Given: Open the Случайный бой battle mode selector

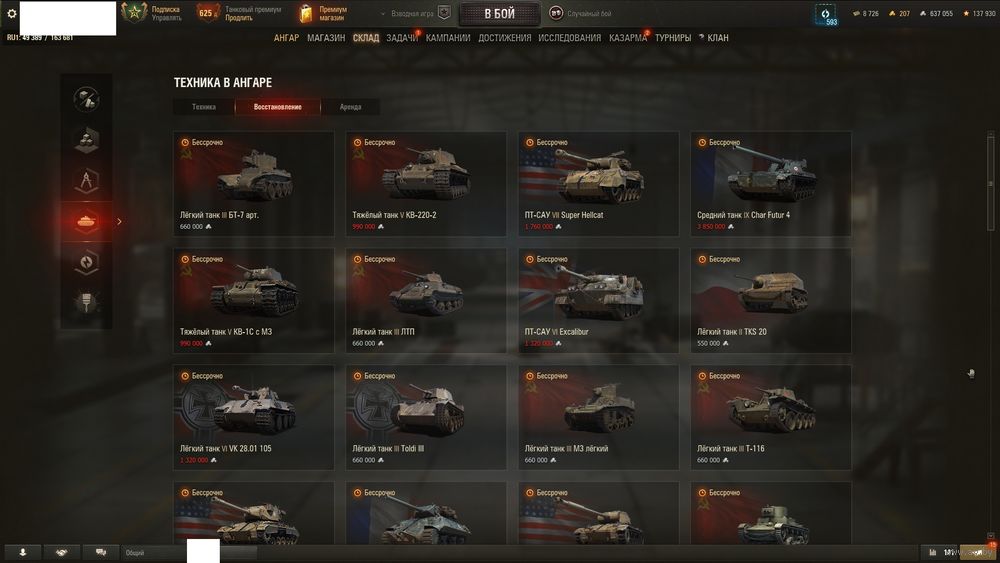Looking at the screenshot, I should pos(580,13).
